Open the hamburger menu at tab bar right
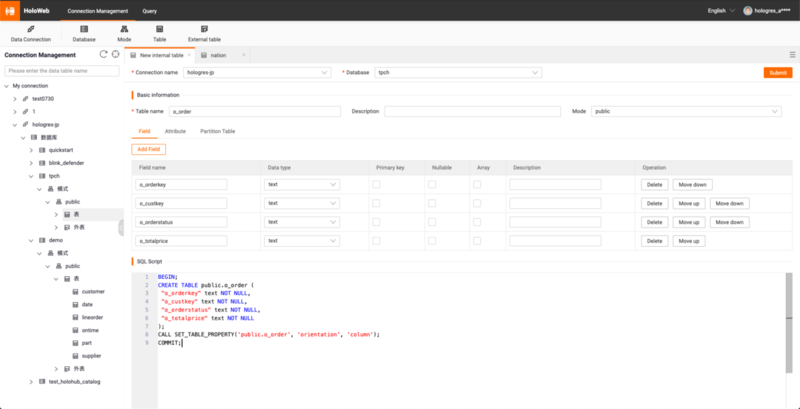800x409 pixels. click(x=792, y=55)
